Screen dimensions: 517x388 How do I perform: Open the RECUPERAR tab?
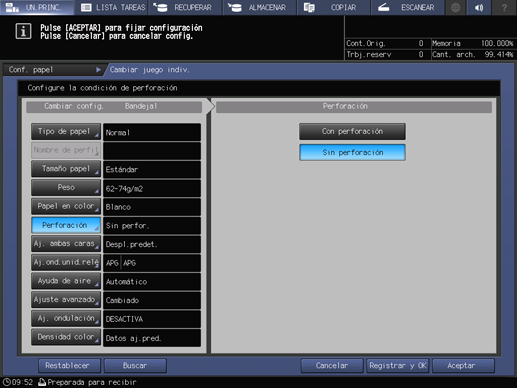[185, 7]
